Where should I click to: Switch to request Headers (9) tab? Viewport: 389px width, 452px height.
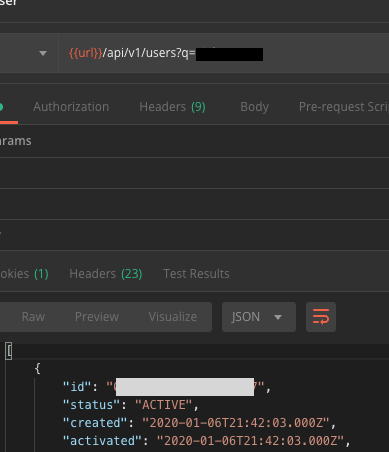(x=172, y=107)
